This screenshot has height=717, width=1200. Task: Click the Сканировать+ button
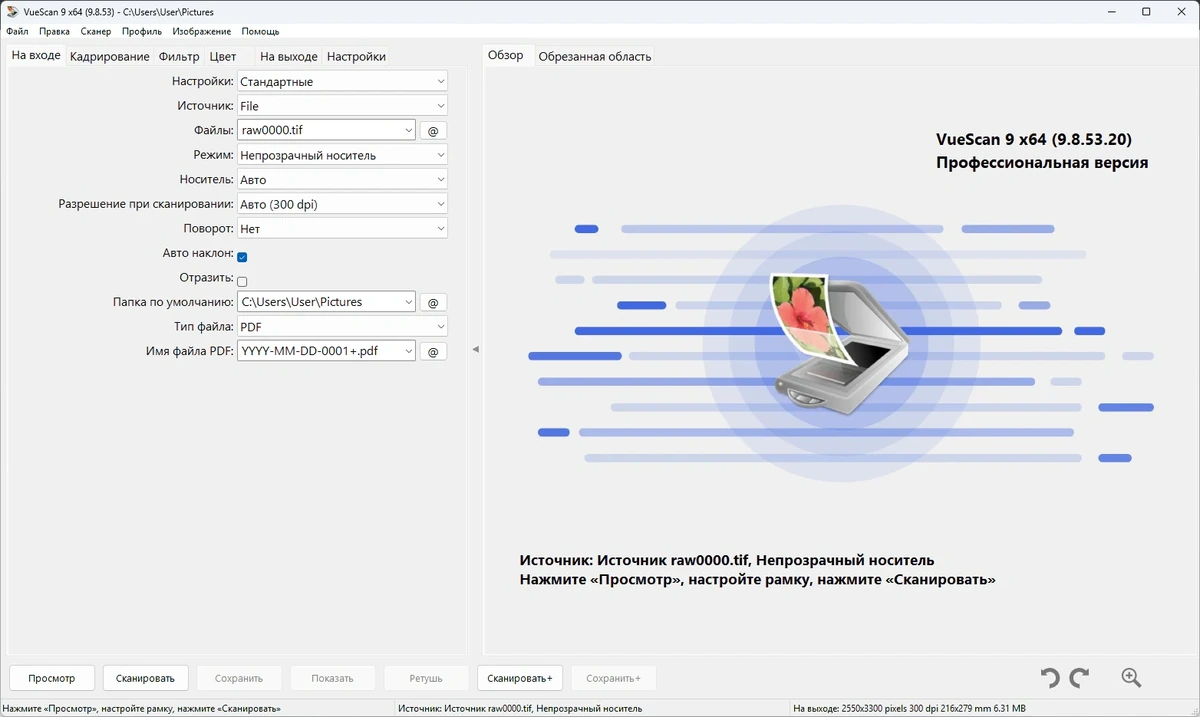pos(520,678)
